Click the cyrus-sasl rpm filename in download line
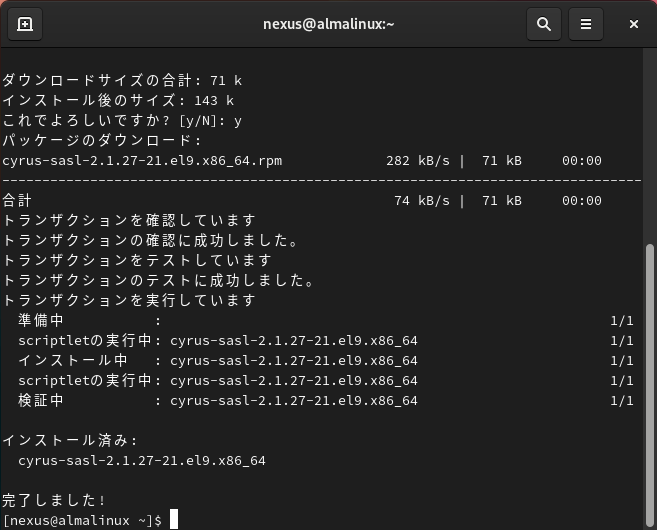The image size is (657, 530). 142,160
